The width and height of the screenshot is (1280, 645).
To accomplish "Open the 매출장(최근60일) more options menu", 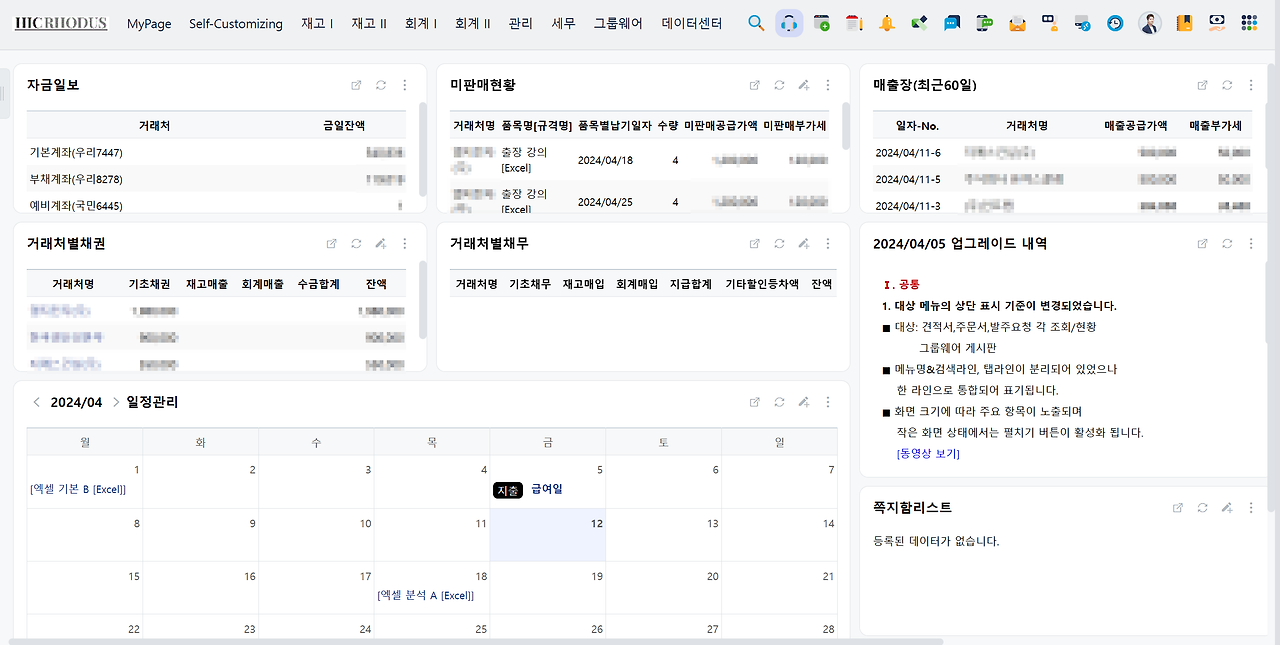I will point(1251,85).
